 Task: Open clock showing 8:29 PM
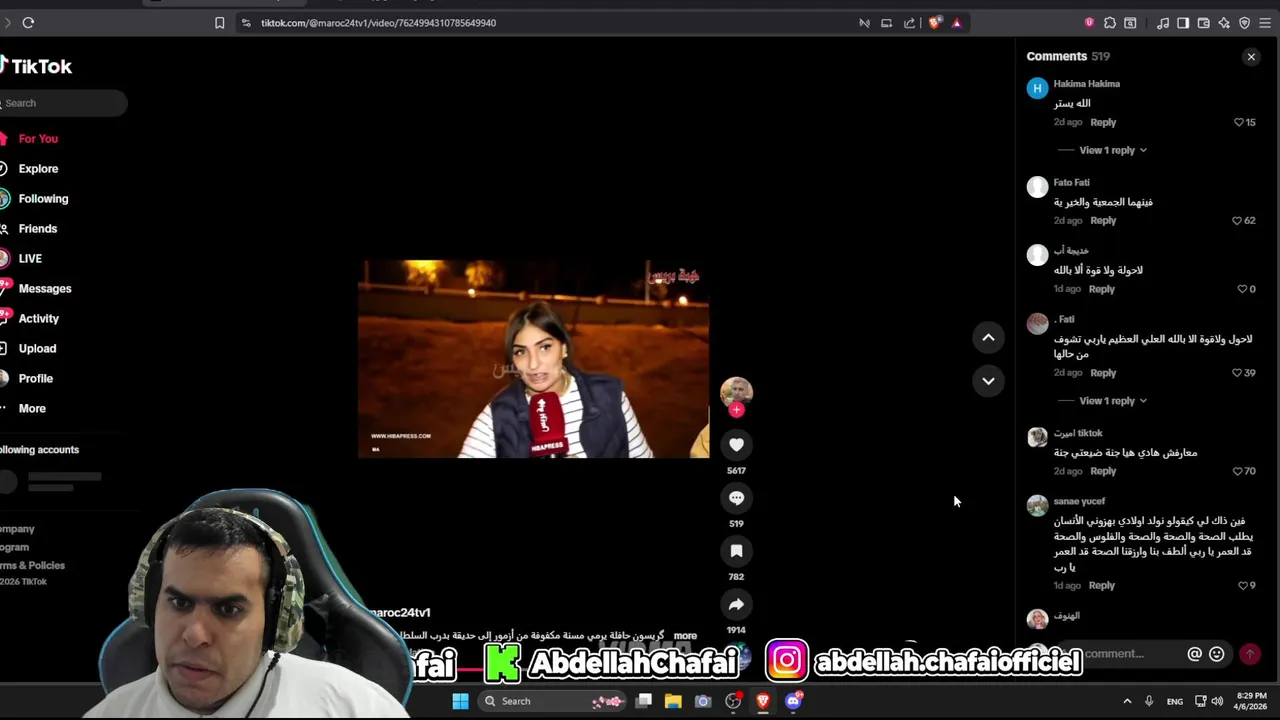click(1251, 701)
